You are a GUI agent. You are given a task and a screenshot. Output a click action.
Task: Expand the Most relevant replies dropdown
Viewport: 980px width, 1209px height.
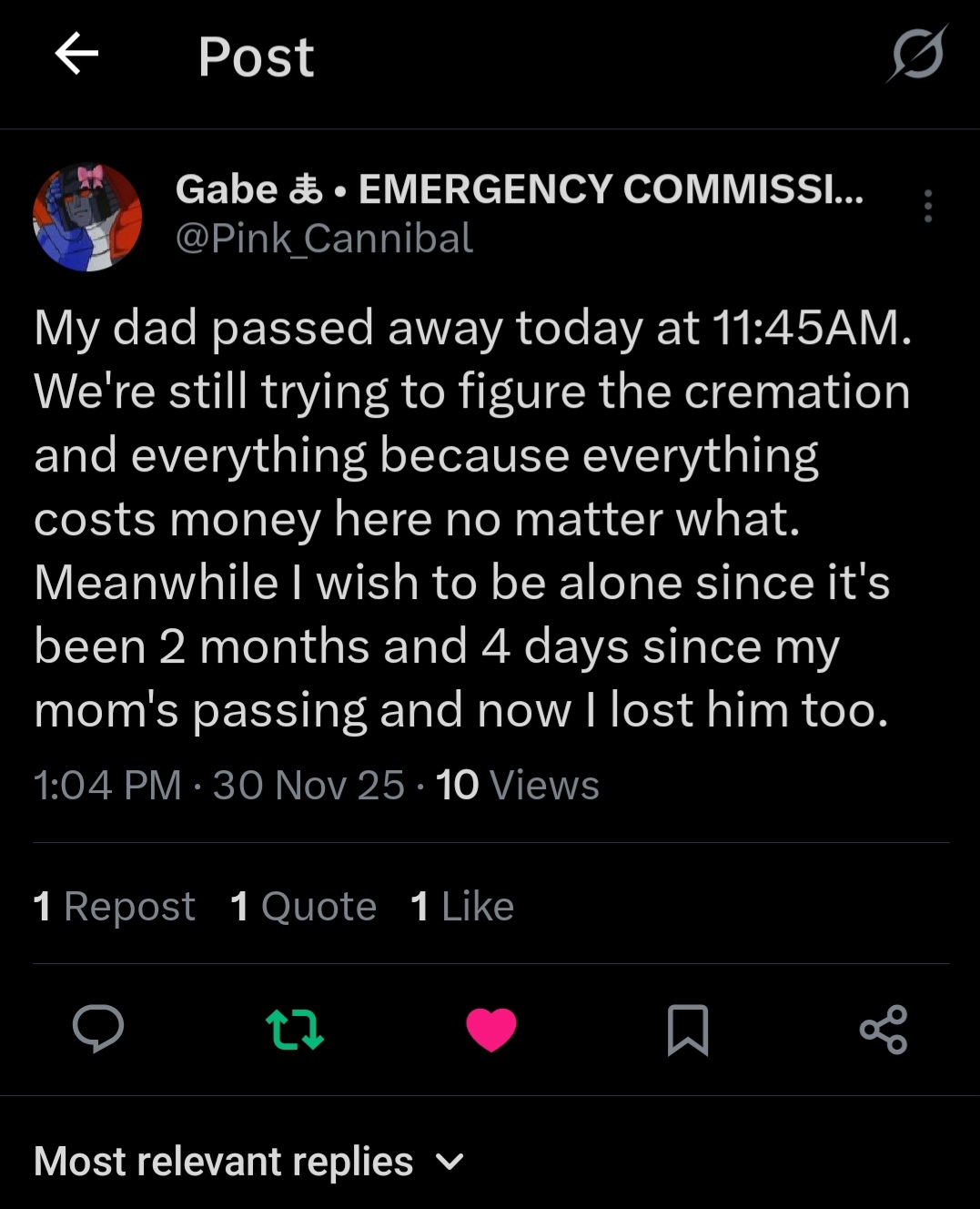point(224,1162)
